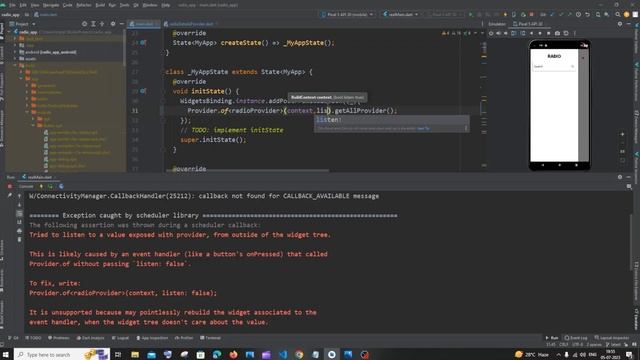Screen dimensions: 640x360
Task: Click scroll down arrow in console gutter
Action: (19, 205)
